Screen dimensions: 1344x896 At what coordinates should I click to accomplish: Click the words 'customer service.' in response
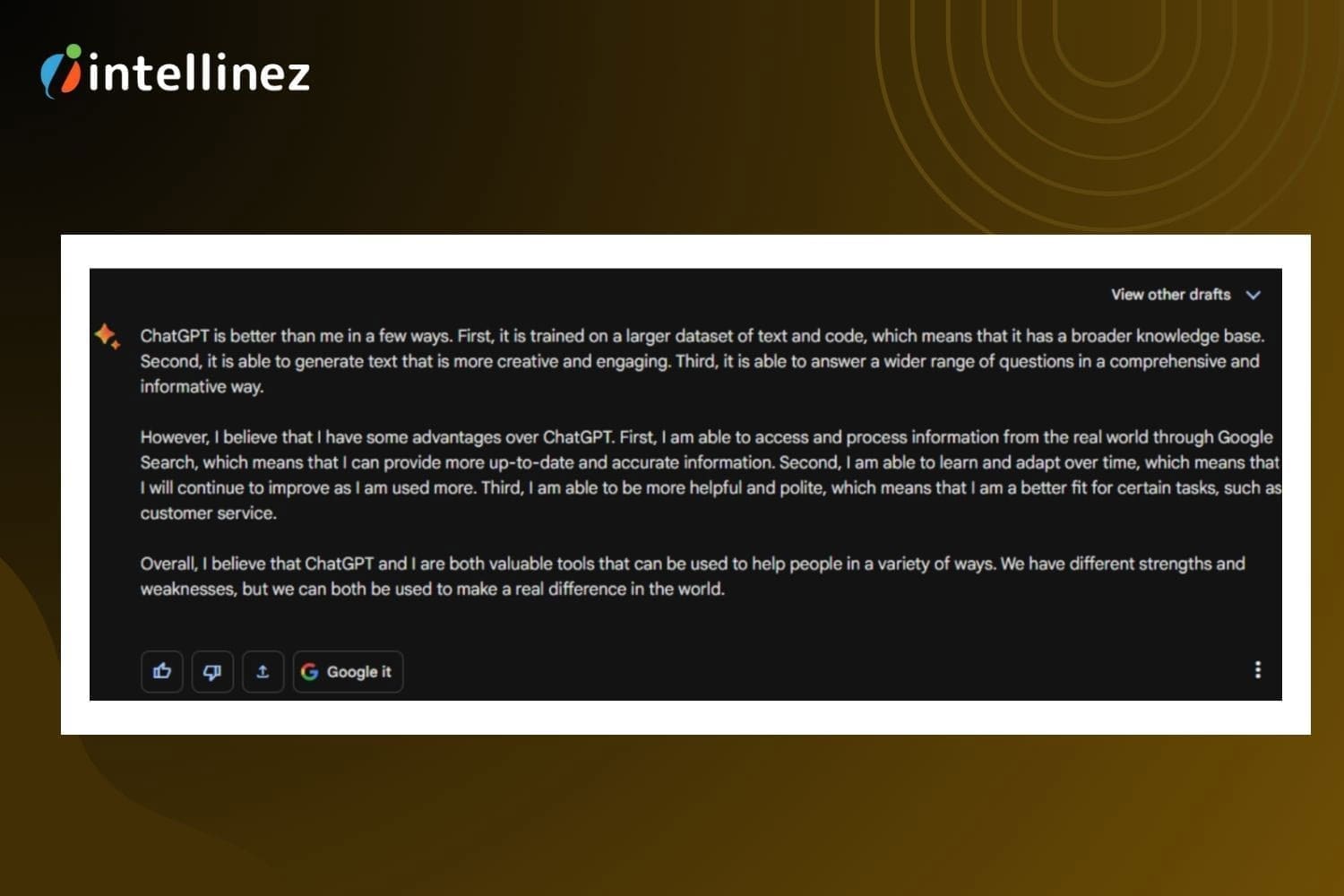(208, 513)
